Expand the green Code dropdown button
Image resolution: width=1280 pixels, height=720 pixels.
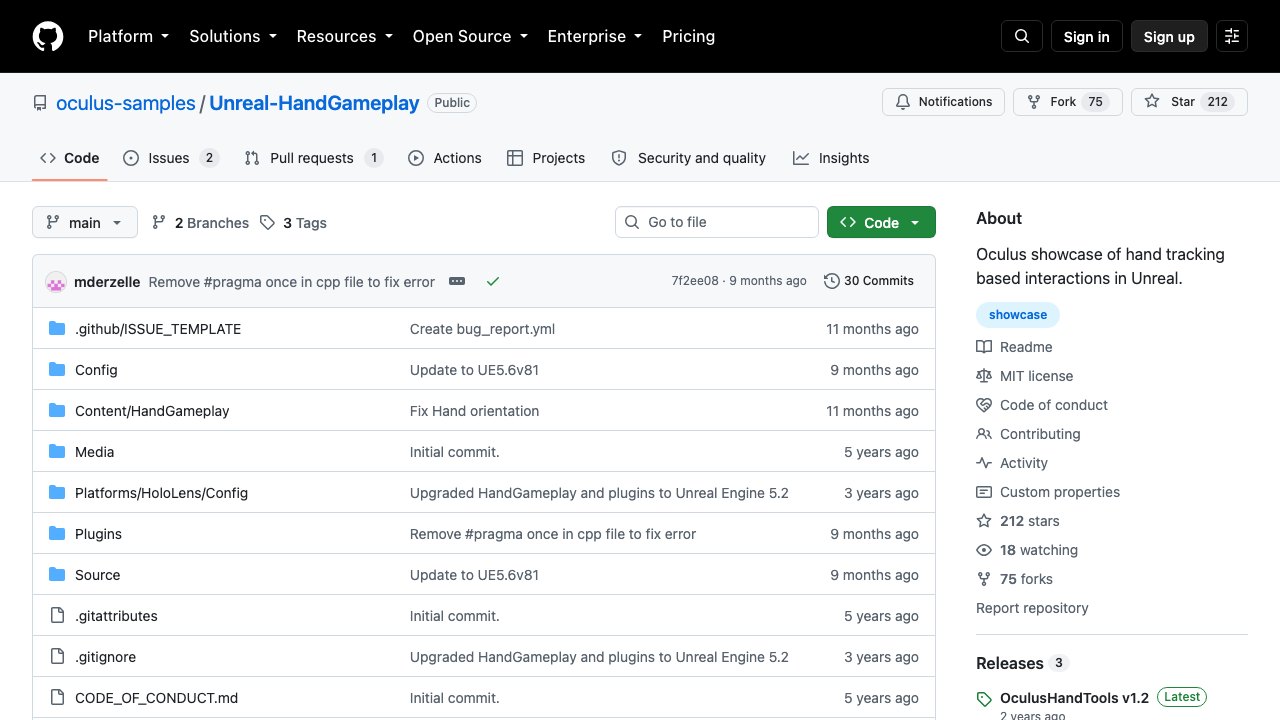click(x=881, y=222)
